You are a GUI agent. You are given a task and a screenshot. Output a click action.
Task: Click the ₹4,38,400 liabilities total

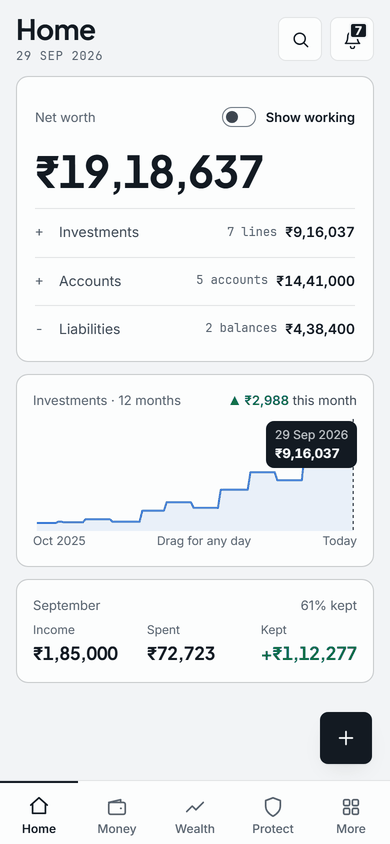tap(320, 329)
